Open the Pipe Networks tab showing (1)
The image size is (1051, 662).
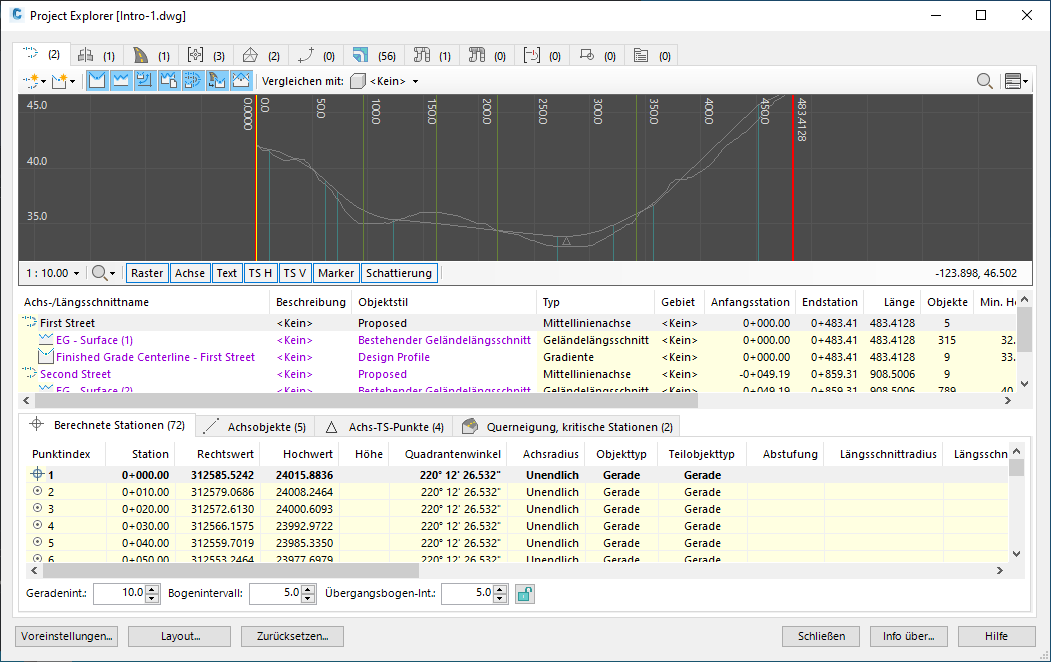pos(432,56)
